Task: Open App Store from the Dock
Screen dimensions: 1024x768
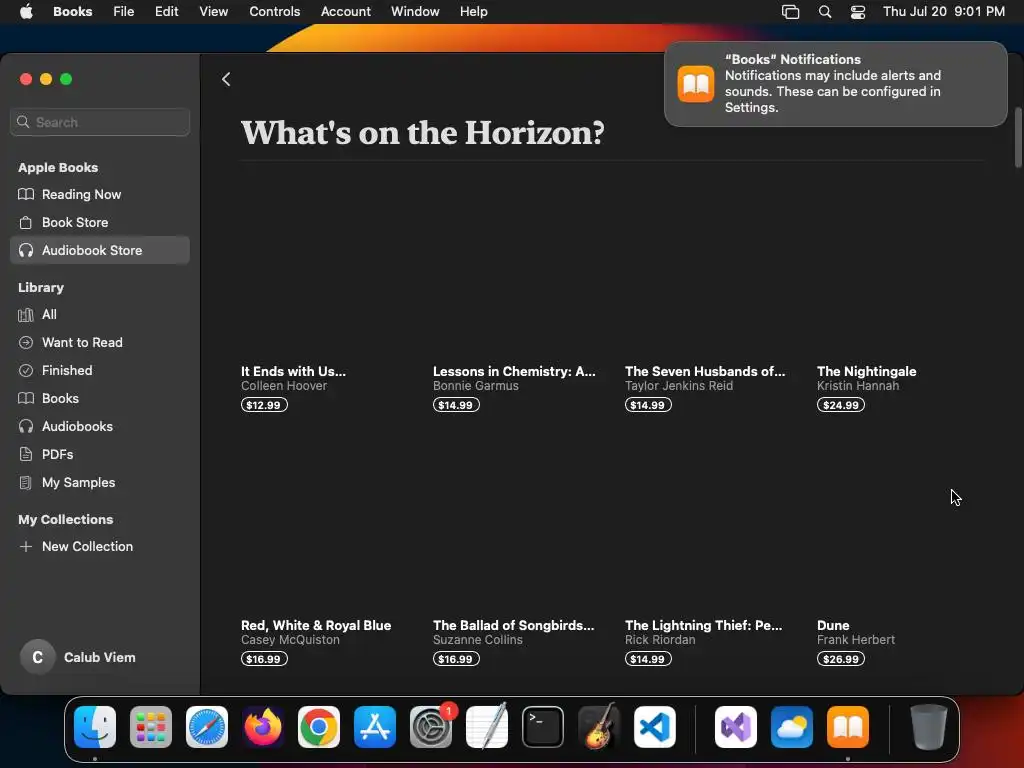Action: click(375, 727)
